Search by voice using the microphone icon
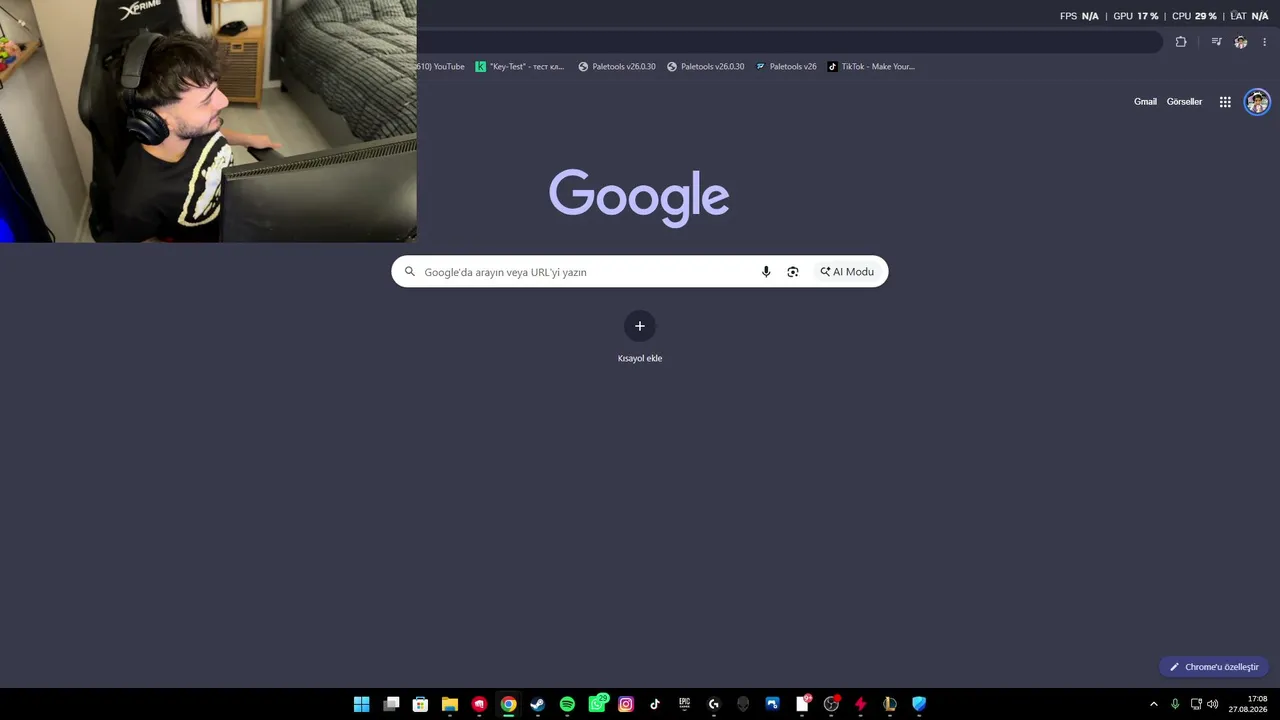 pos(766,272)
